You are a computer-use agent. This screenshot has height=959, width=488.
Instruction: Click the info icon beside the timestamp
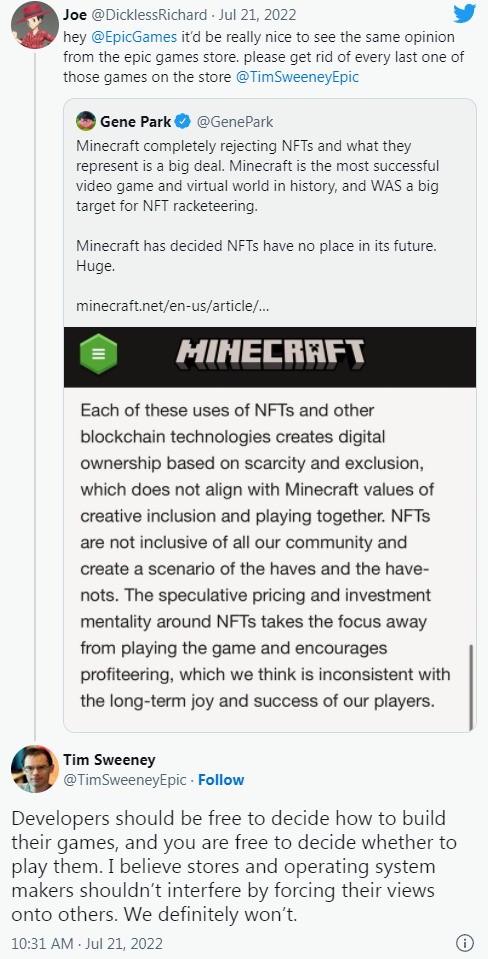point(465,942)
